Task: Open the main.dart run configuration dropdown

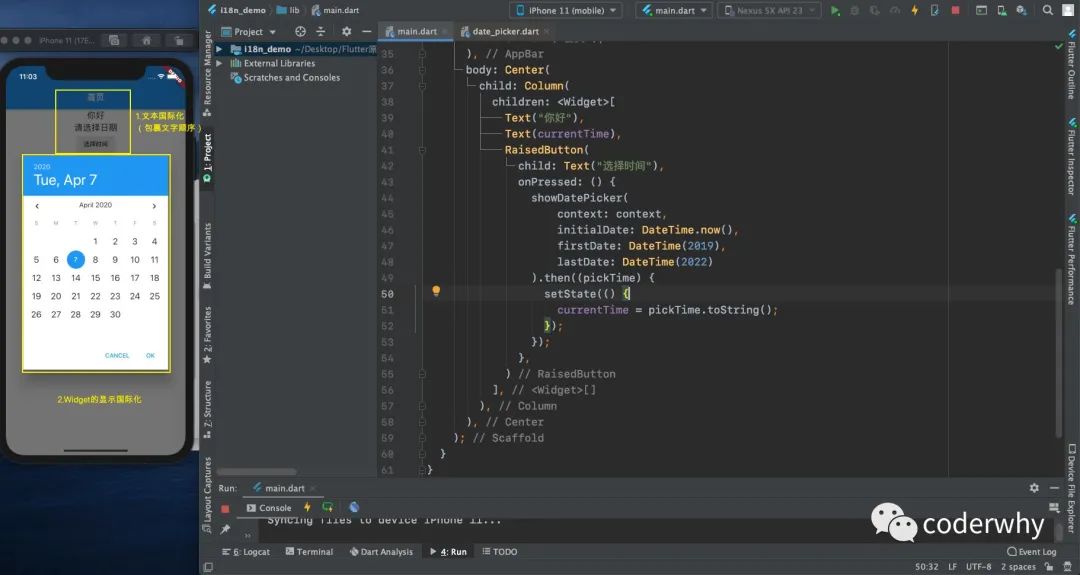Action: click(674, 10)
